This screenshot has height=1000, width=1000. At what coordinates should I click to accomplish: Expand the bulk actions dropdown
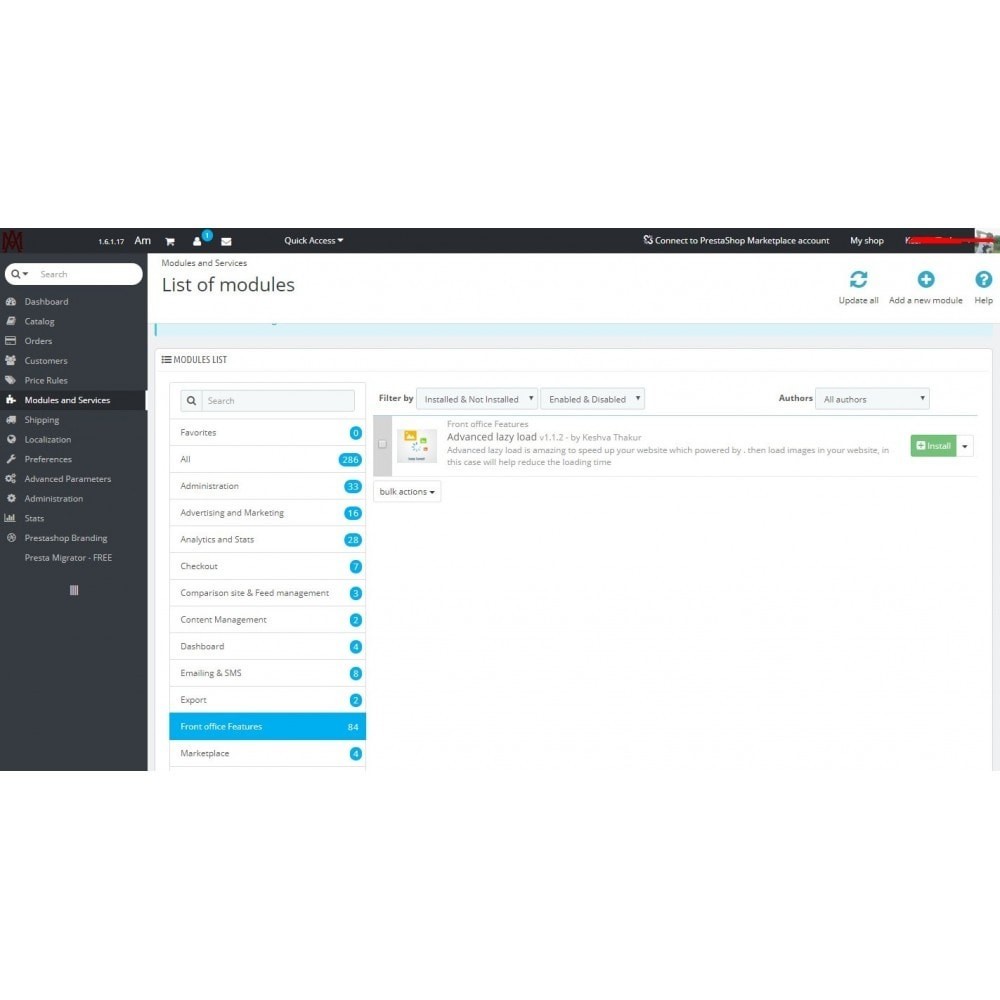[x=407, y=492]
